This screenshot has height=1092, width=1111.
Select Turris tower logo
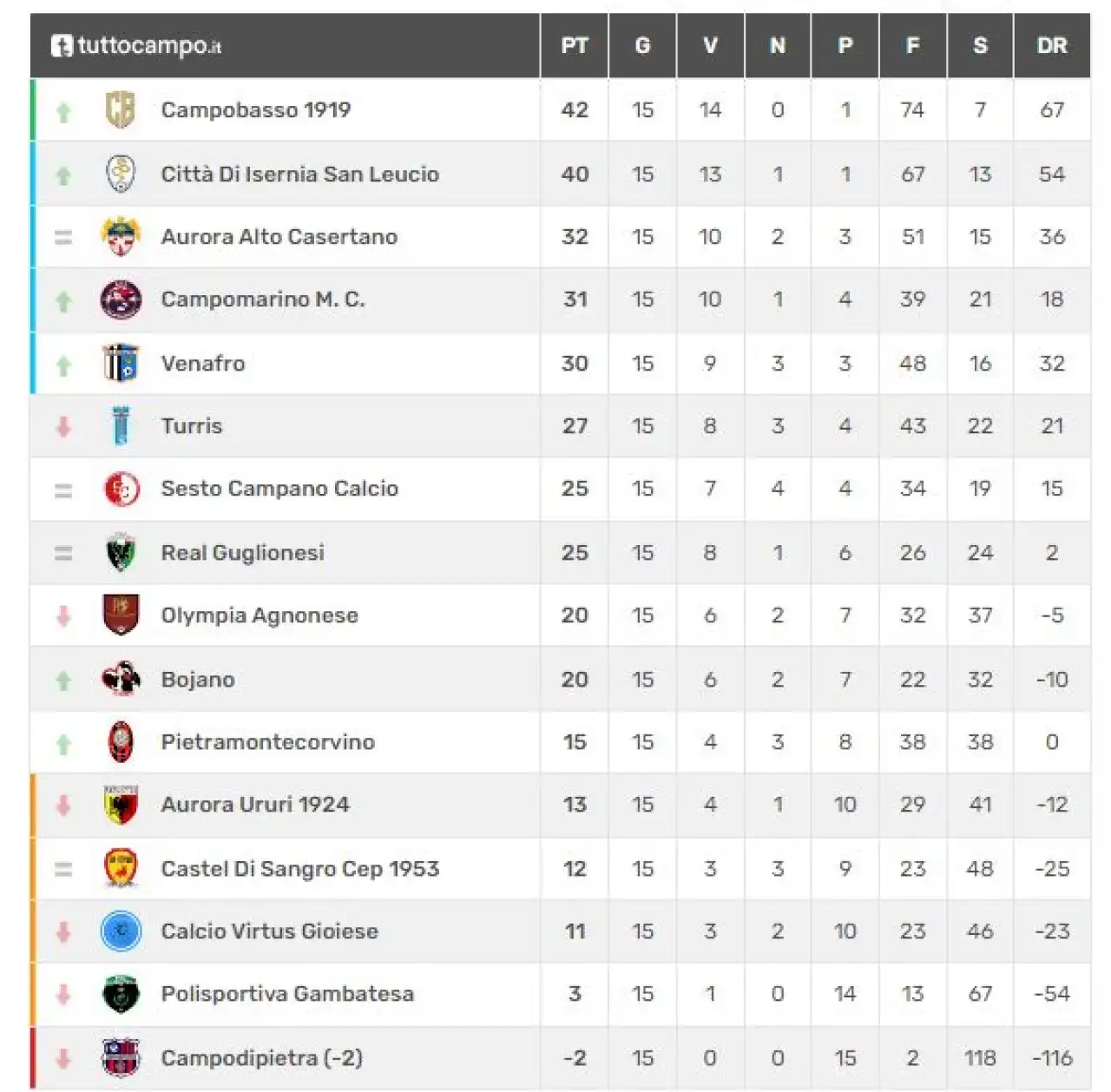pyautogui.click(x=121, y=425)
